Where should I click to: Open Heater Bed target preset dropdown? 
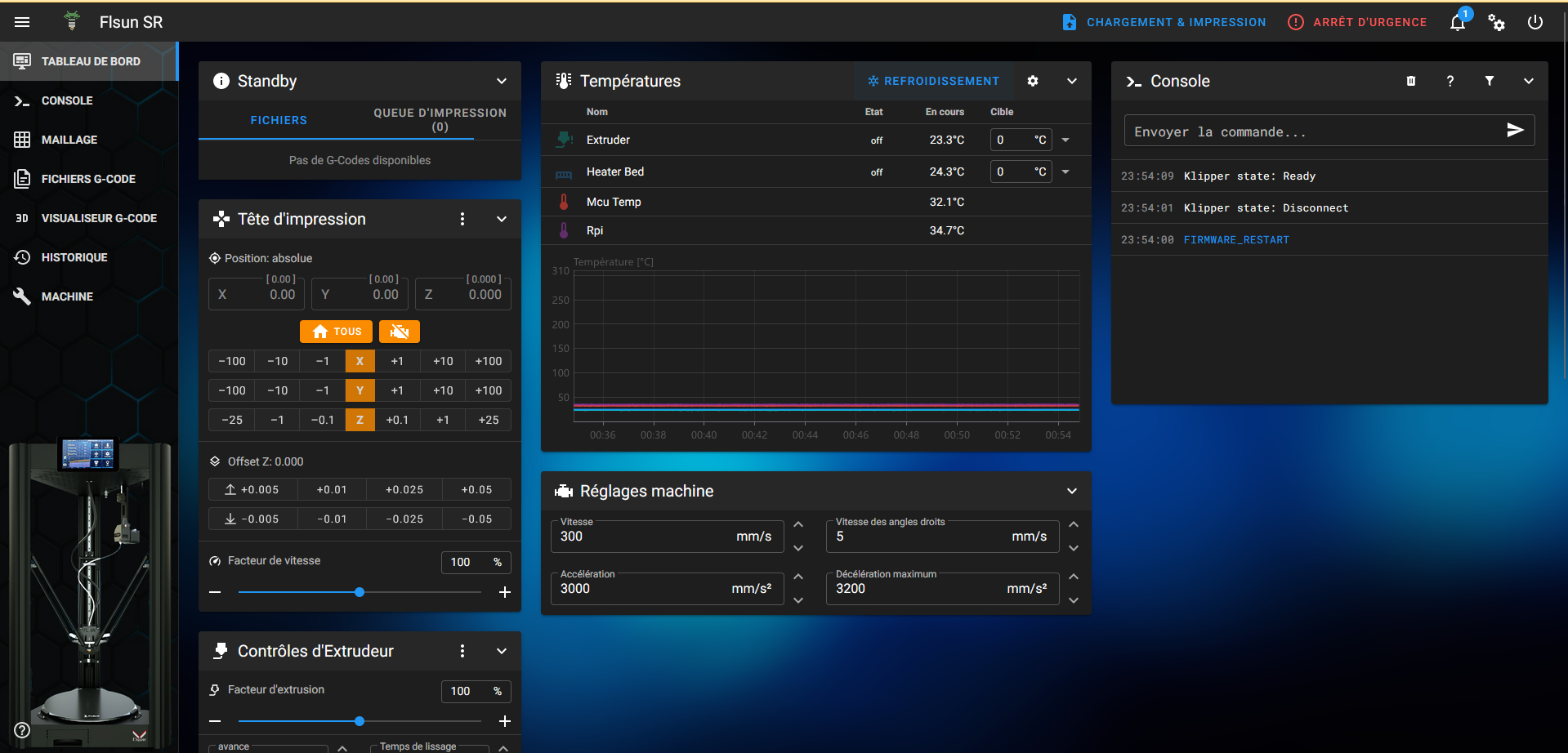click(1065, 172)
